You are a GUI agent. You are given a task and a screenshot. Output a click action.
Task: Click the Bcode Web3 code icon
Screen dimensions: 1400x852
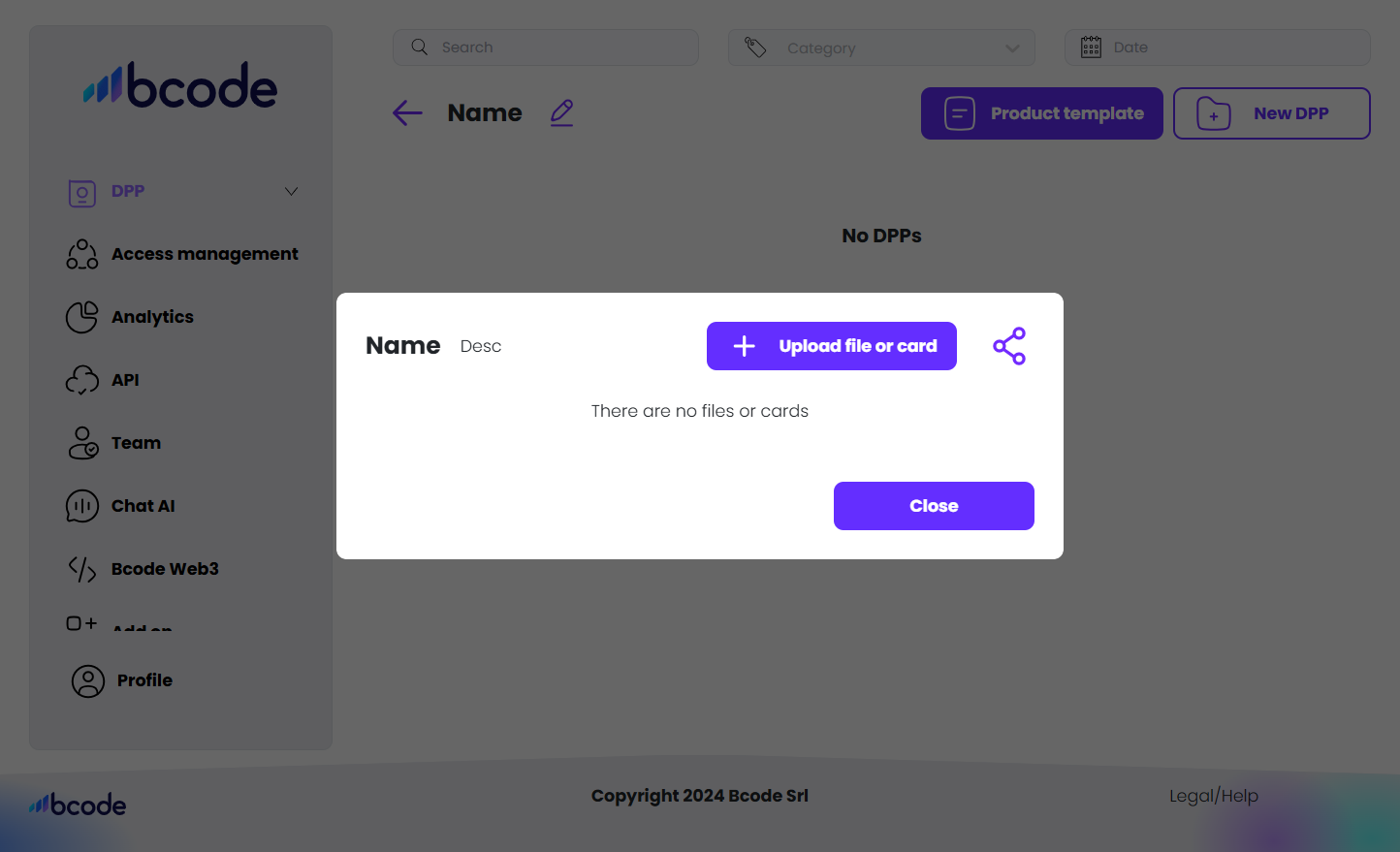coord(82,569)
